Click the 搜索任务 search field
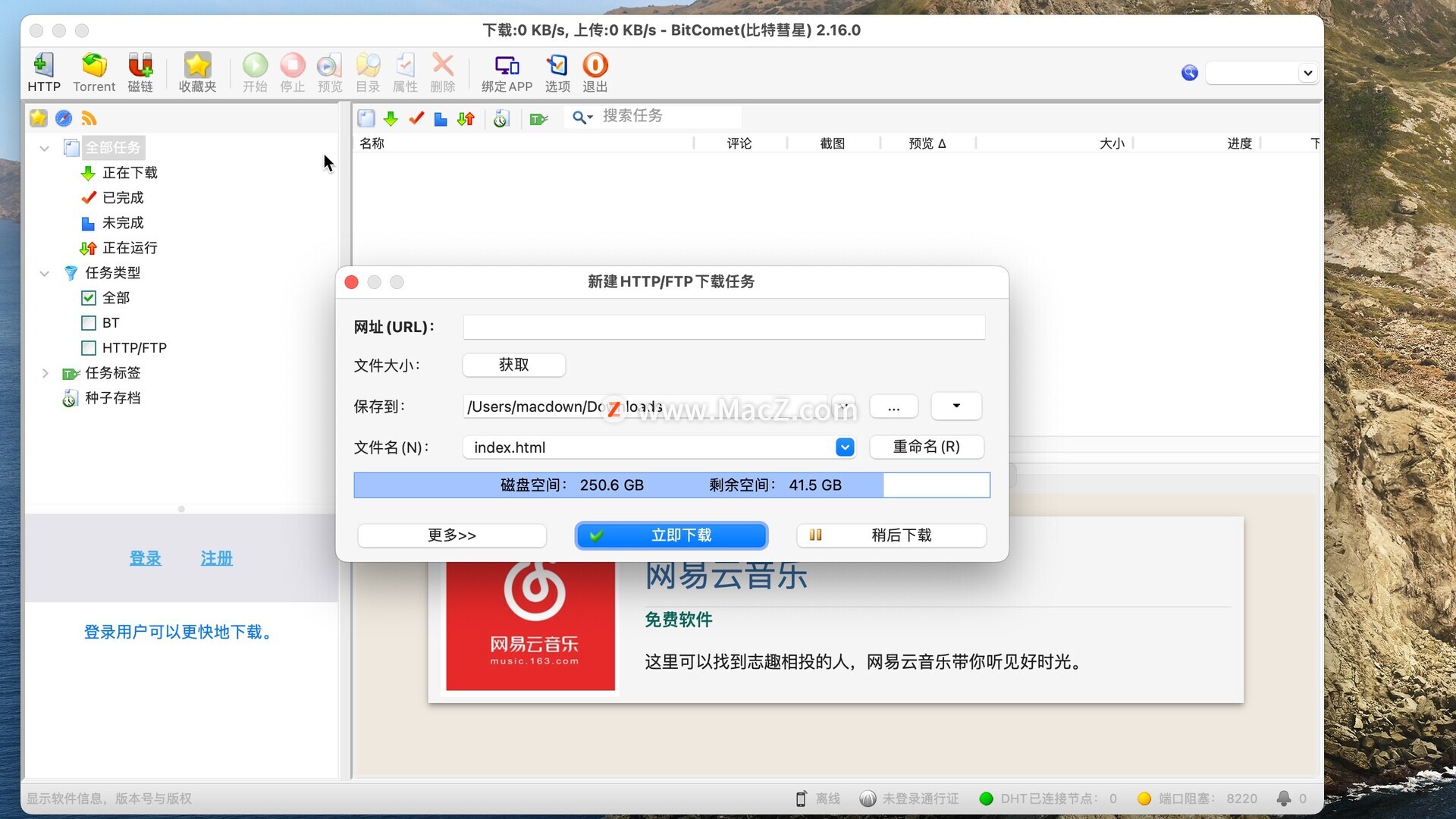The width and height of the screenshot is (1456, 819). point(670,116)
